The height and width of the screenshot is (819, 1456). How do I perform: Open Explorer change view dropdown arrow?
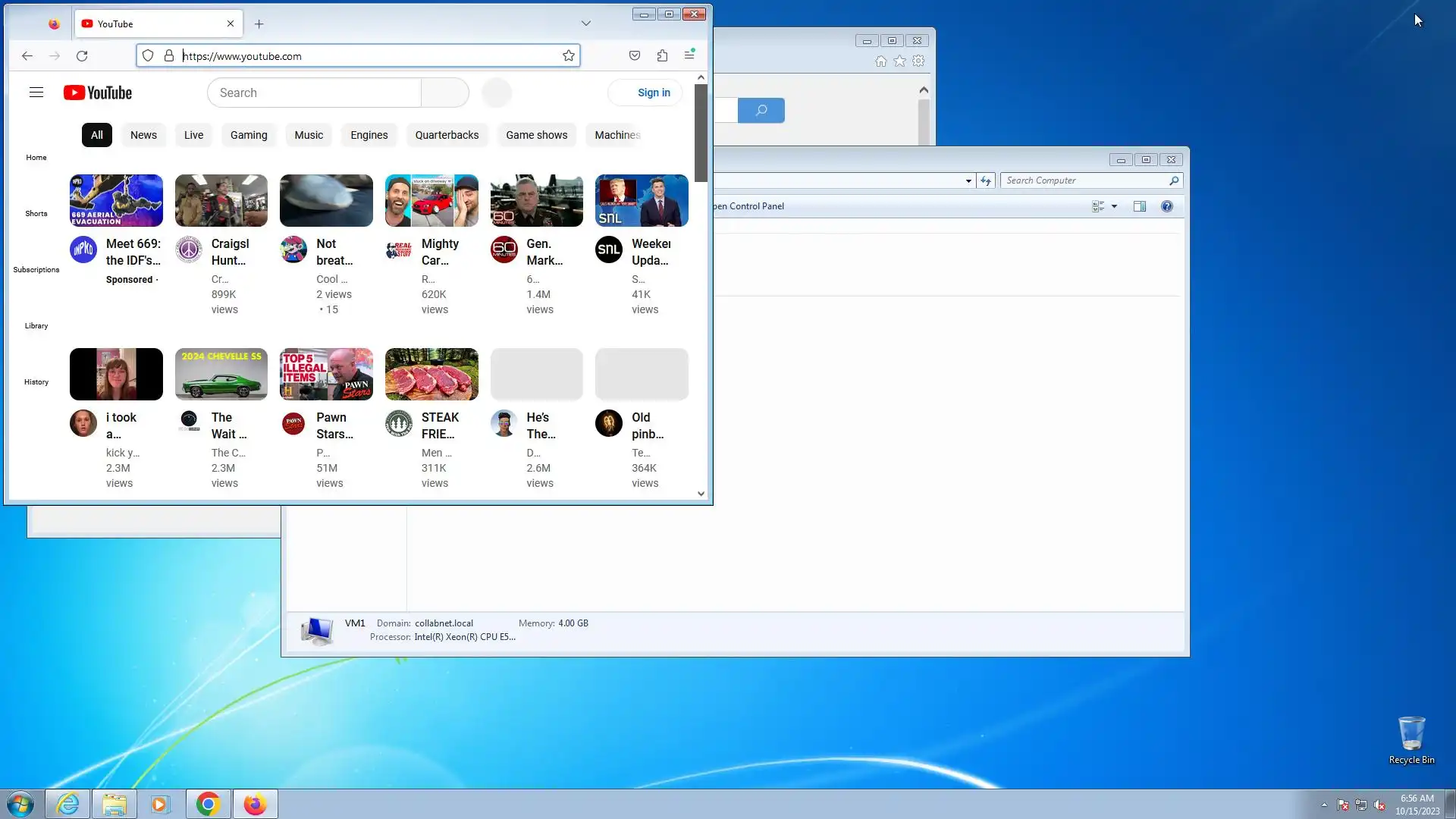tap(1114, 206)
